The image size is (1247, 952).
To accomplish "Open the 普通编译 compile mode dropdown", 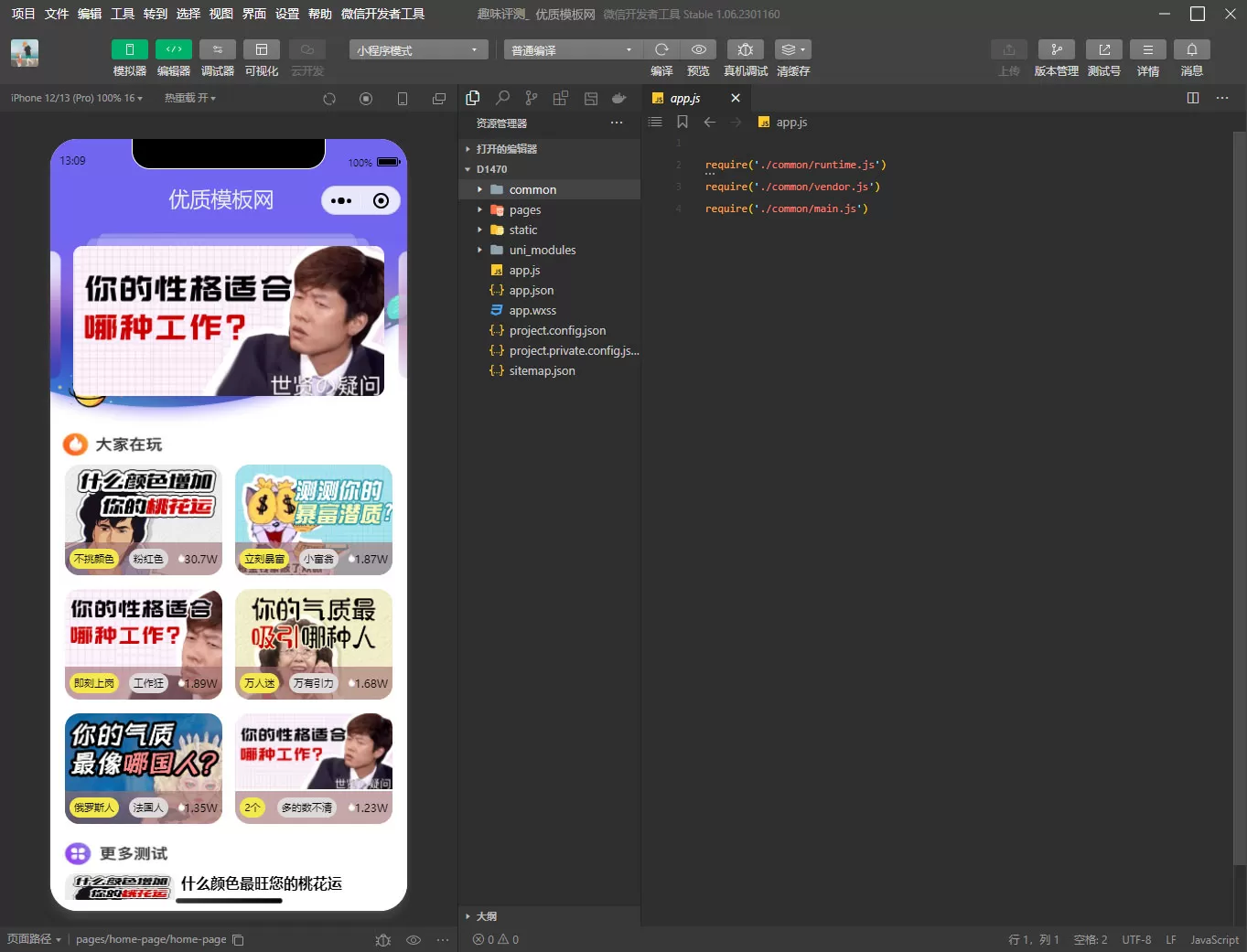I will [x=572, y=49].
